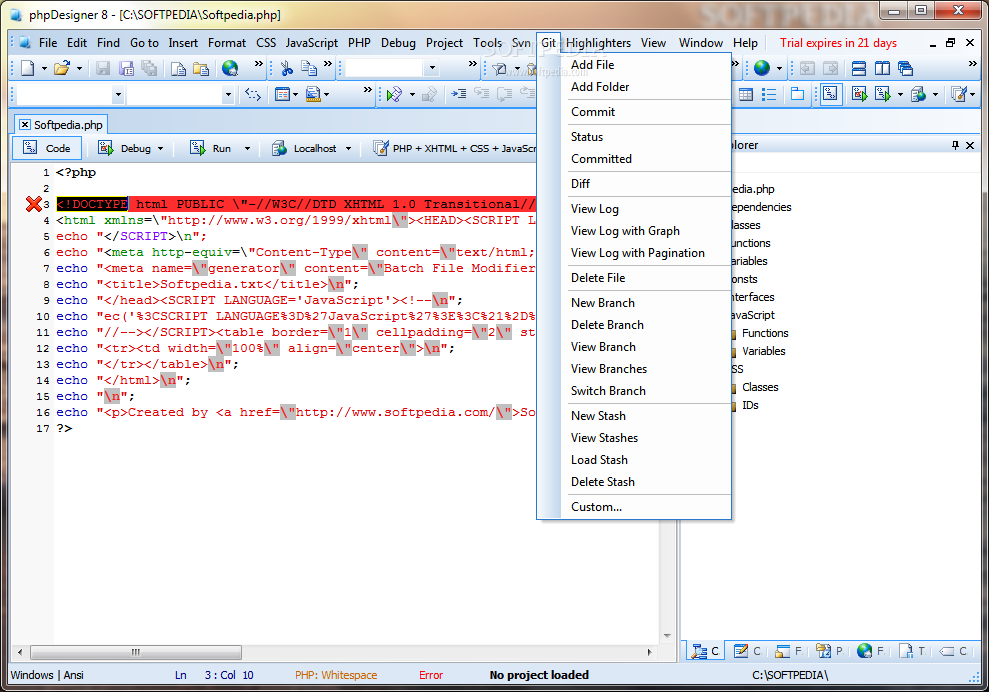Open the Code Explorer bottom panel tab
989x692 pixels.
pos(705,651)
